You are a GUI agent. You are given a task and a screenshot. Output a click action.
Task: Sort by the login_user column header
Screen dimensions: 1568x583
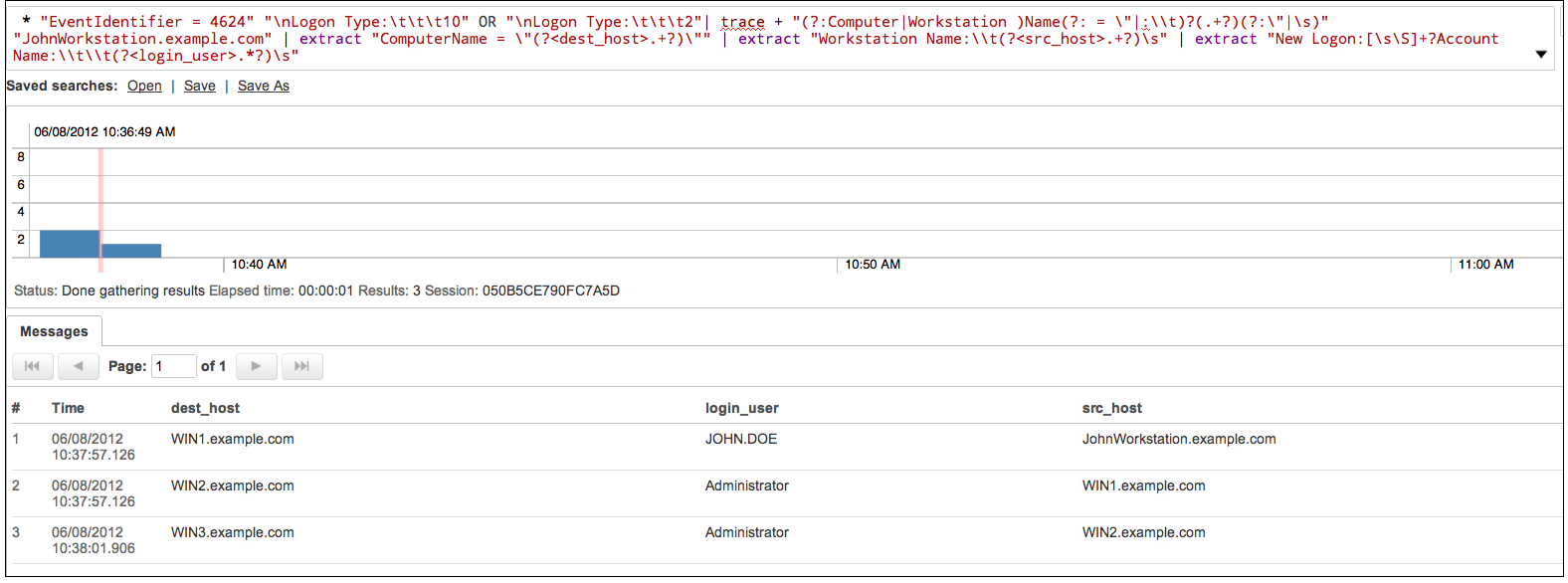[741, 408]
